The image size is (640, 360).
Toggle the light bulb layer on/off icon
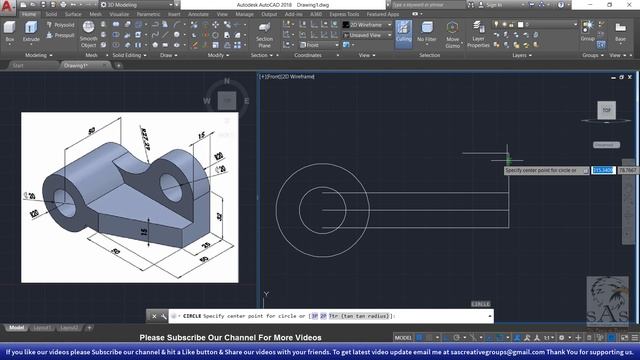[496, 25]
